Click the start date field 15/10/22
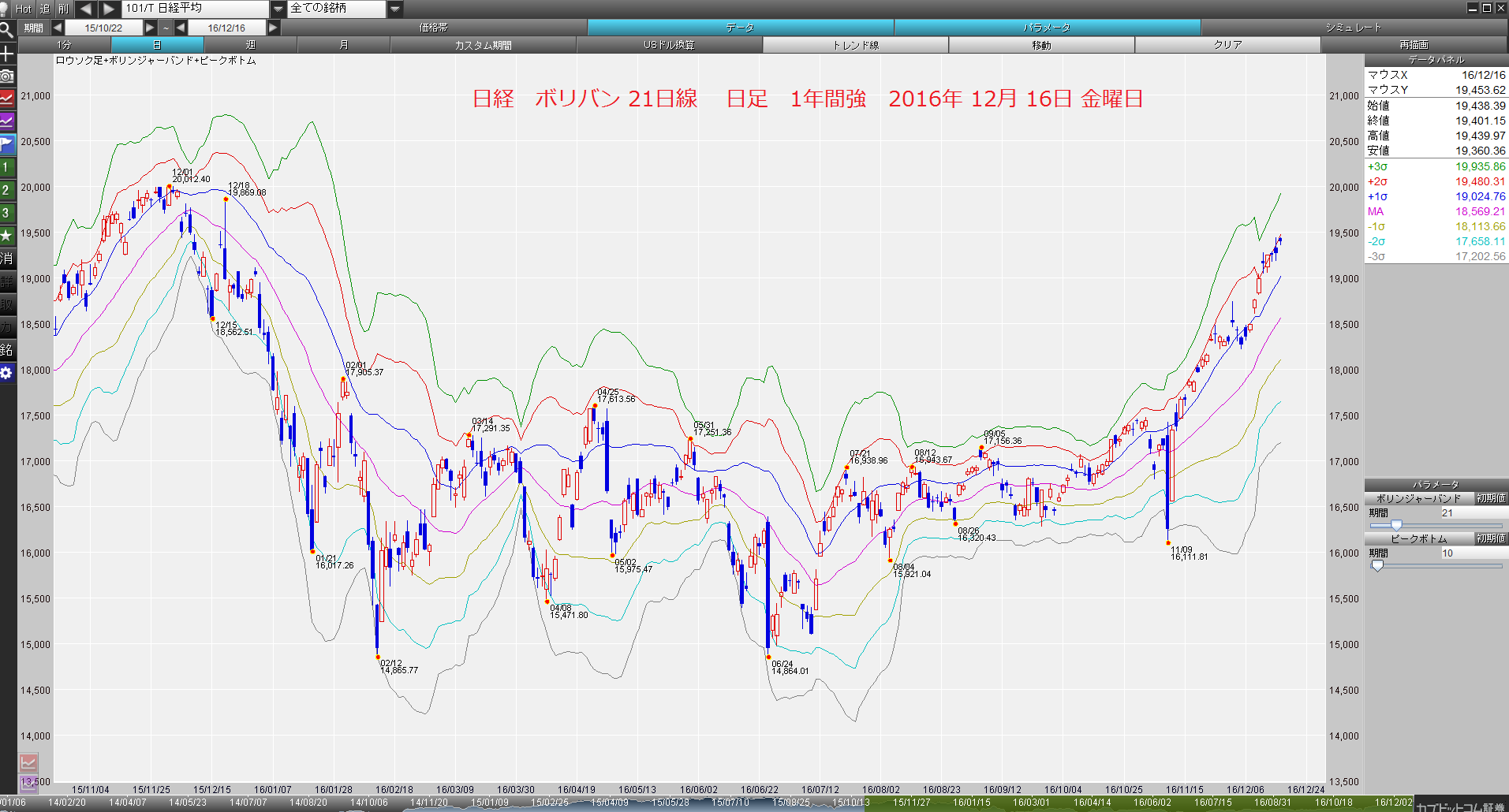Image resolution: width=1509 pixels, height=812 pixels. [104, 28]
